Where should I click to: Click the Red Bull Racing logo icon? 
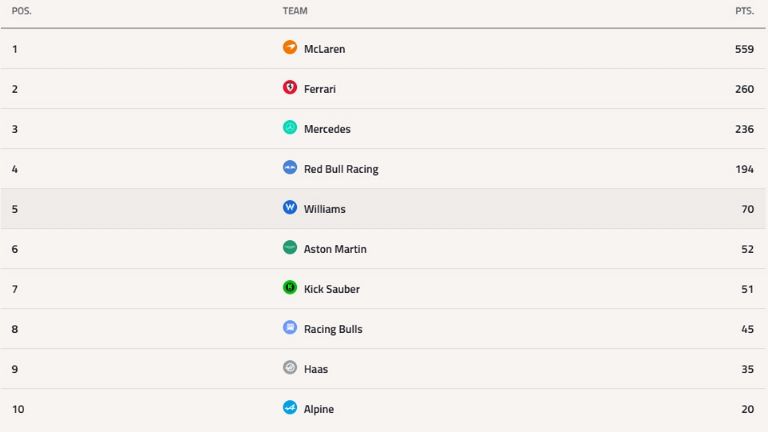click(290, 168)
